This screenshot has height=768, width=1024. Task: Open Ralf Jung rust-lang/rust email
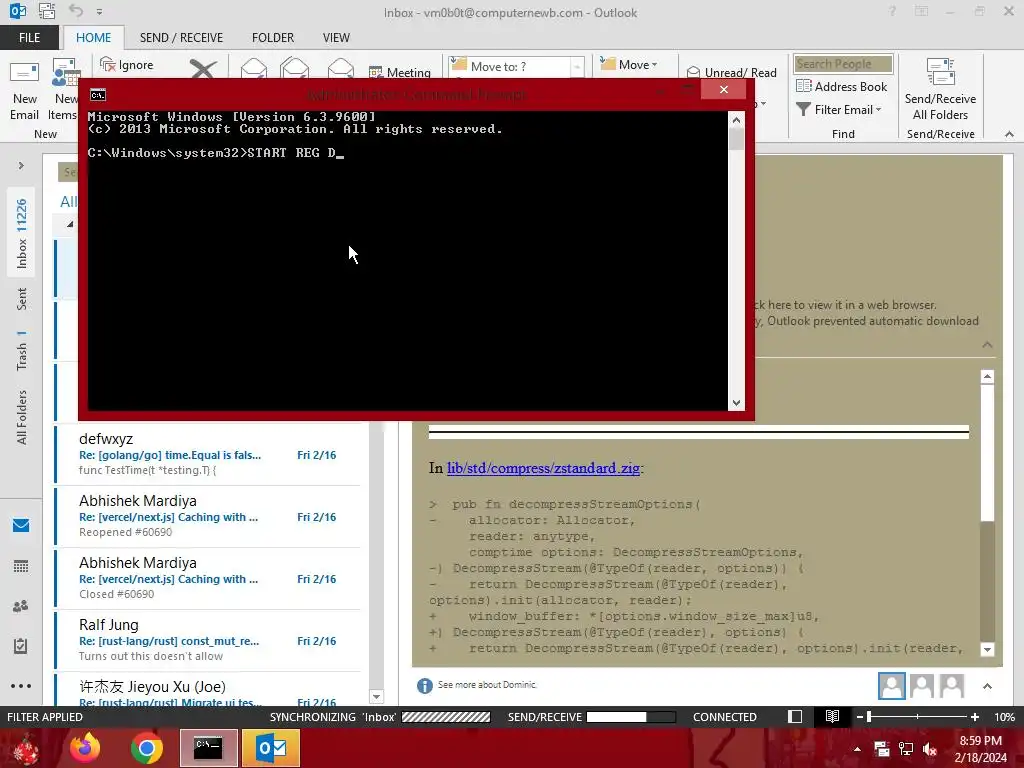tap(208, 640)
